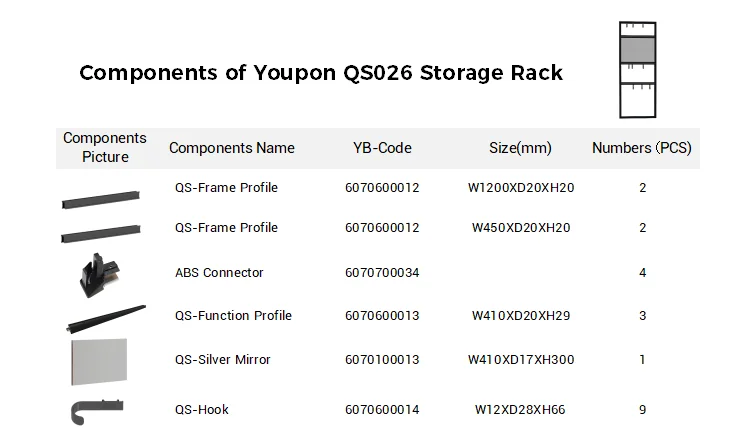The width and height of the screenshot is (750, 448).
Task: Click the QS-Silver Mirror name text
Action: pos(223,360)
